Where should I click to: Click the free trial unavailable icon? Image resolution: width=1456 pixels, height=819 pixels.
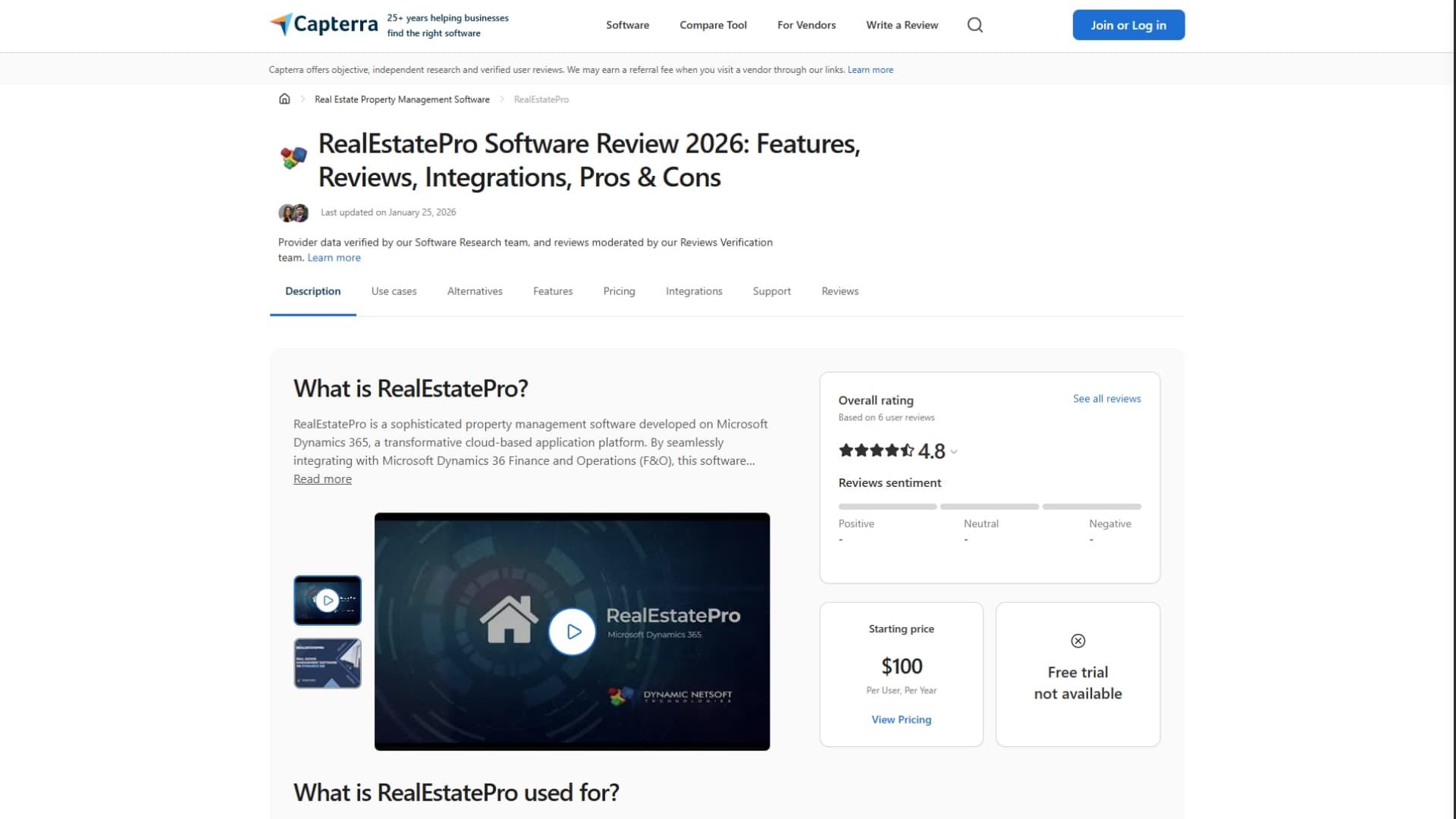tap(1078, 641)
